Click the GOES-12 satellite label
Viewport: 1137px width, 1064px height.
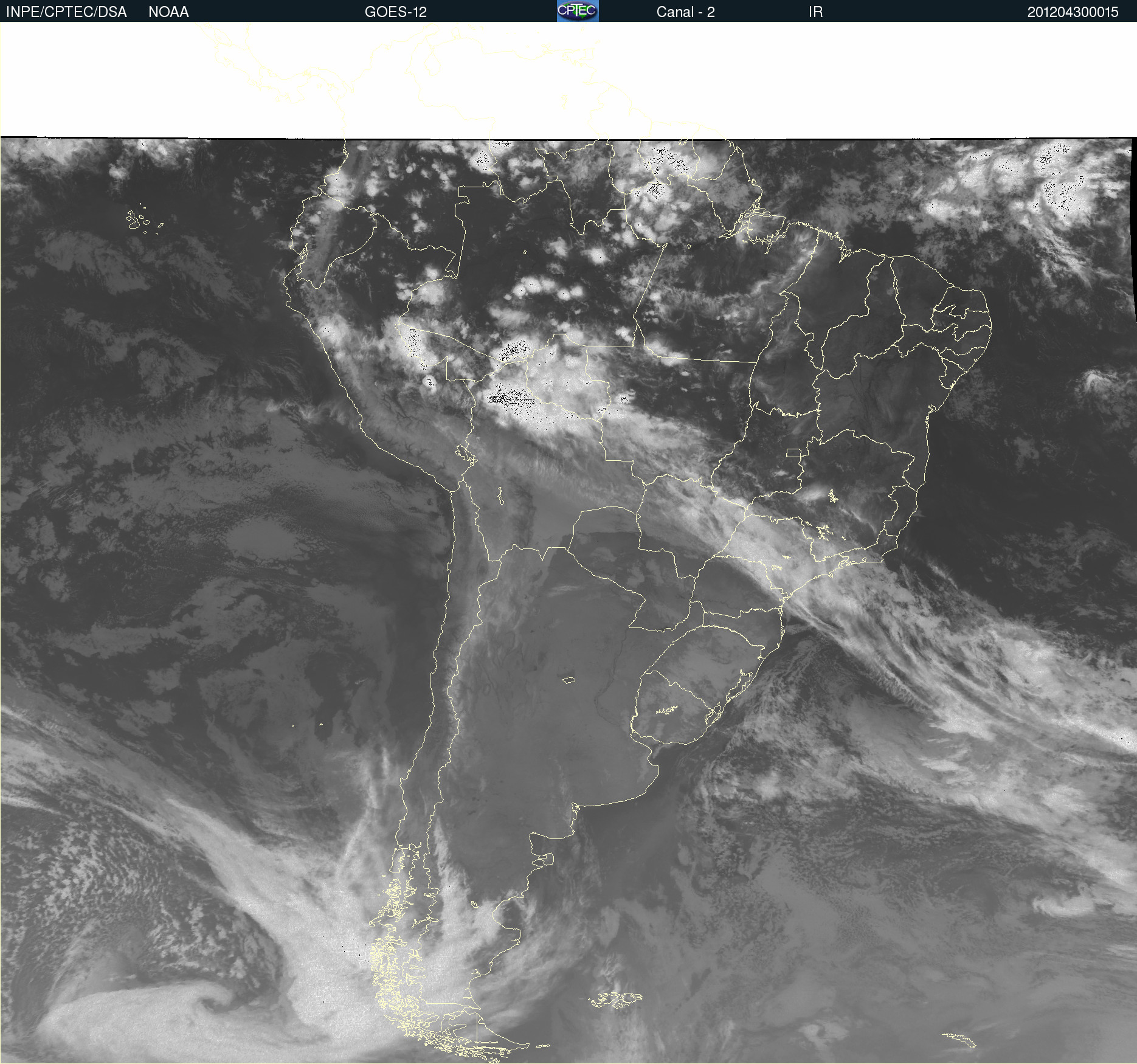click(396, 12)
